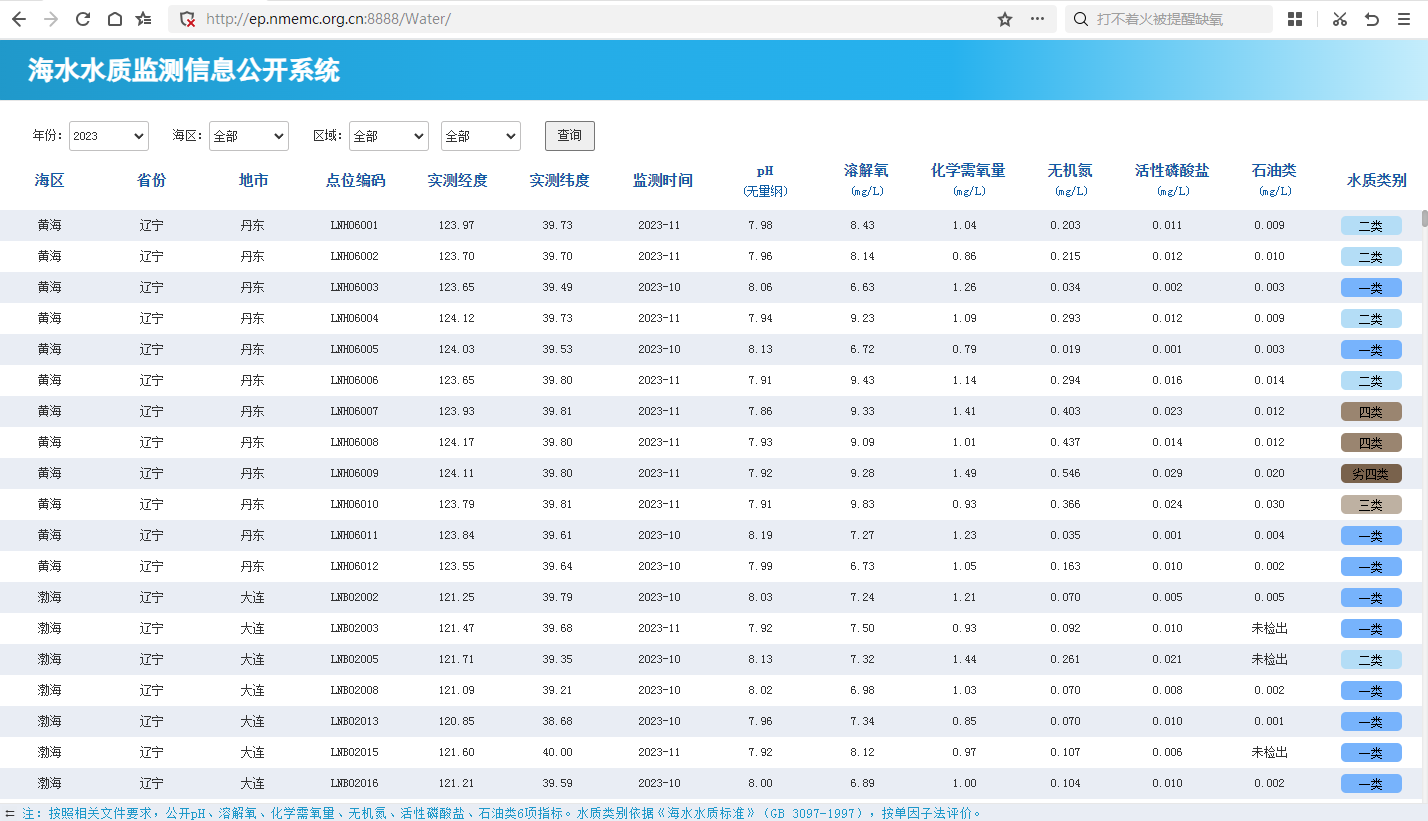Click the insecure site shield icon
The image size is (1428, 821).
point(187,19)
